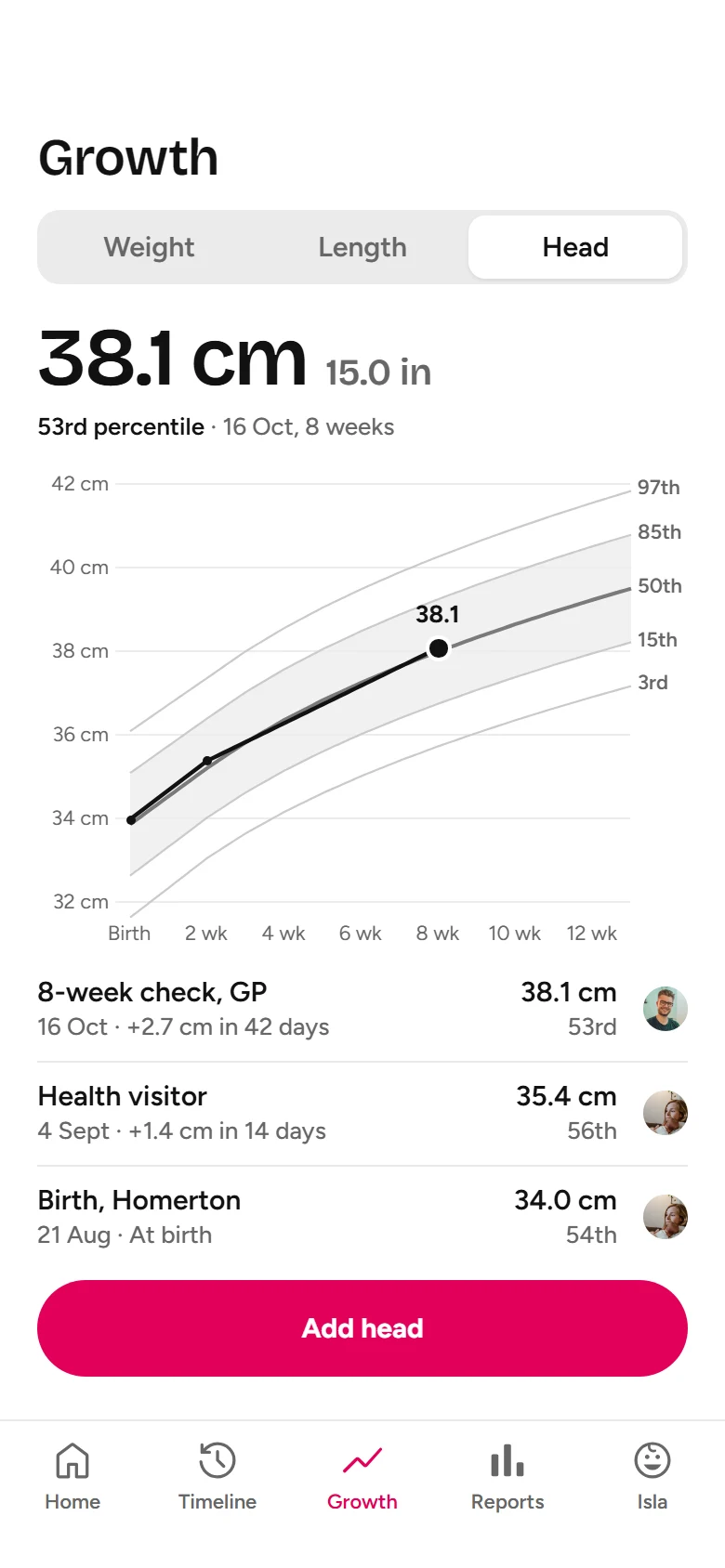725x1568 pixels.
Task: Open the Home tab icon
Action: [x=72, y=1460]
